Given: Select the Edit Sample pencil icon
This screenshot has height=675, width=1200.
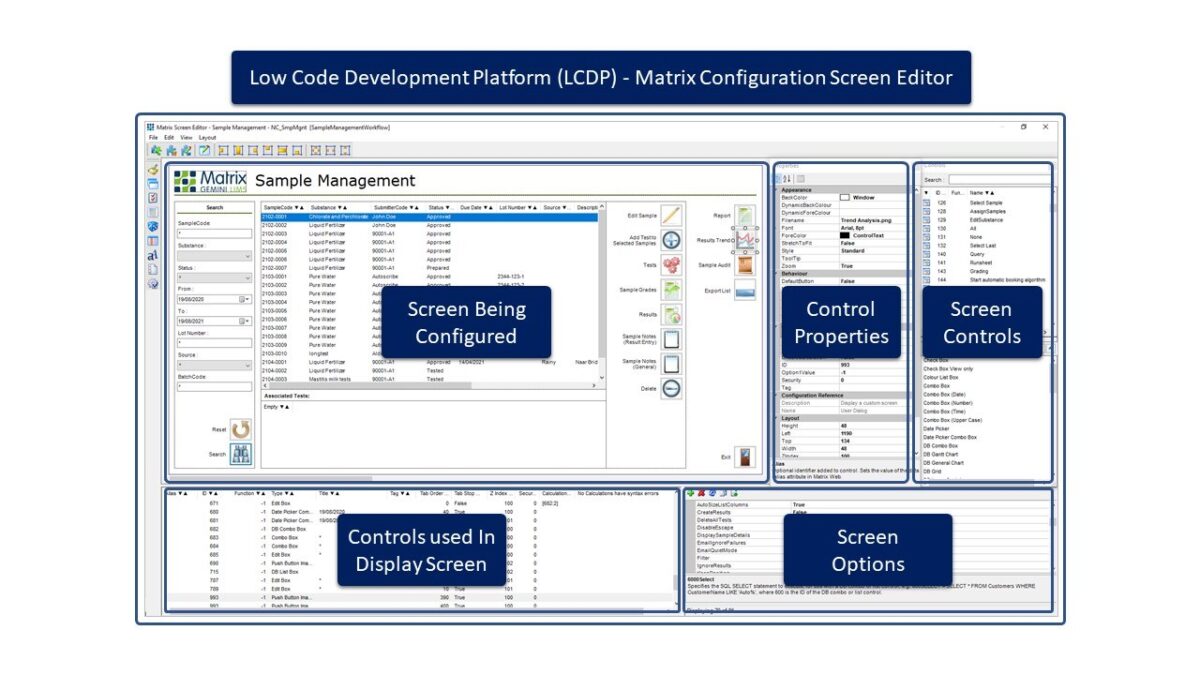Looking at the screenshot, I should pyautogui.click(x=669, y=216).
